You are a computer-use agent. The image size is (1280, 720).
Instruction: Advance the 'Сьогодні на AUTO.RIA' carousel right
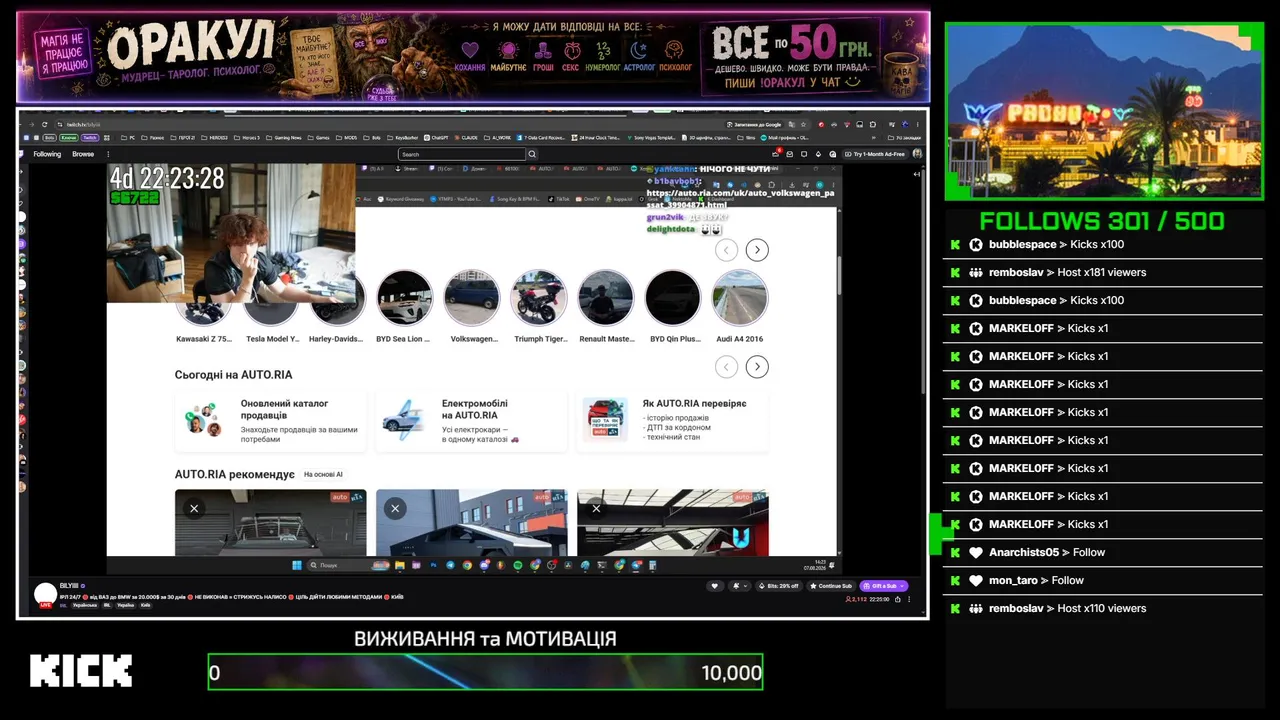pyautogui.click(x=757, y=367)
